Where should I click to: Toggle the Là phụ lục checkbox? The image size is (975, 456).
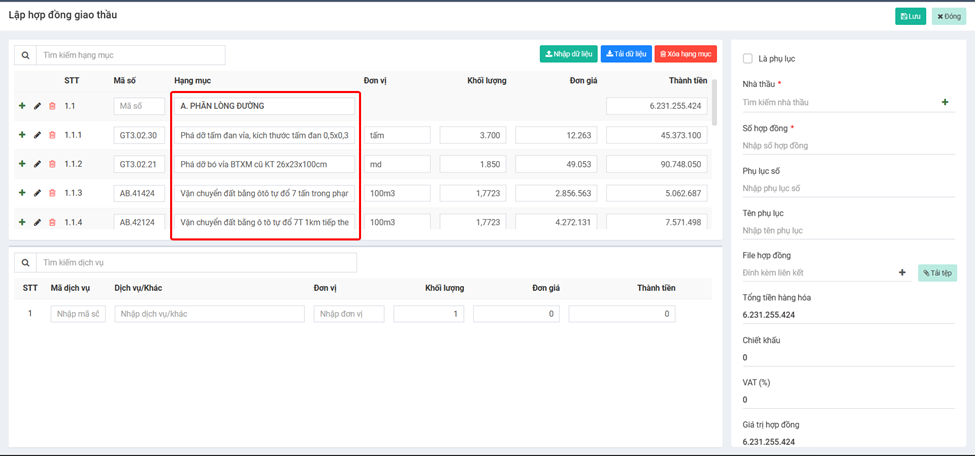[748, 59]
